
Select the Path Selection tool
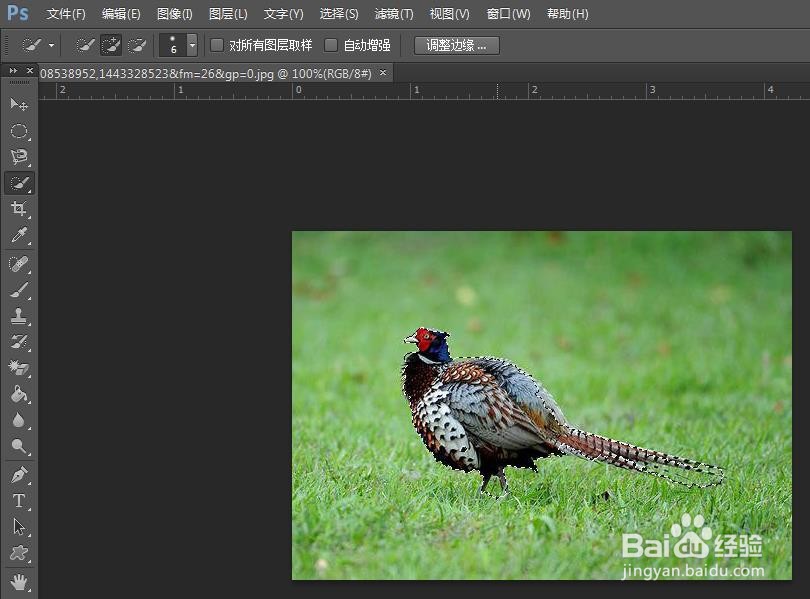(19, 527)
